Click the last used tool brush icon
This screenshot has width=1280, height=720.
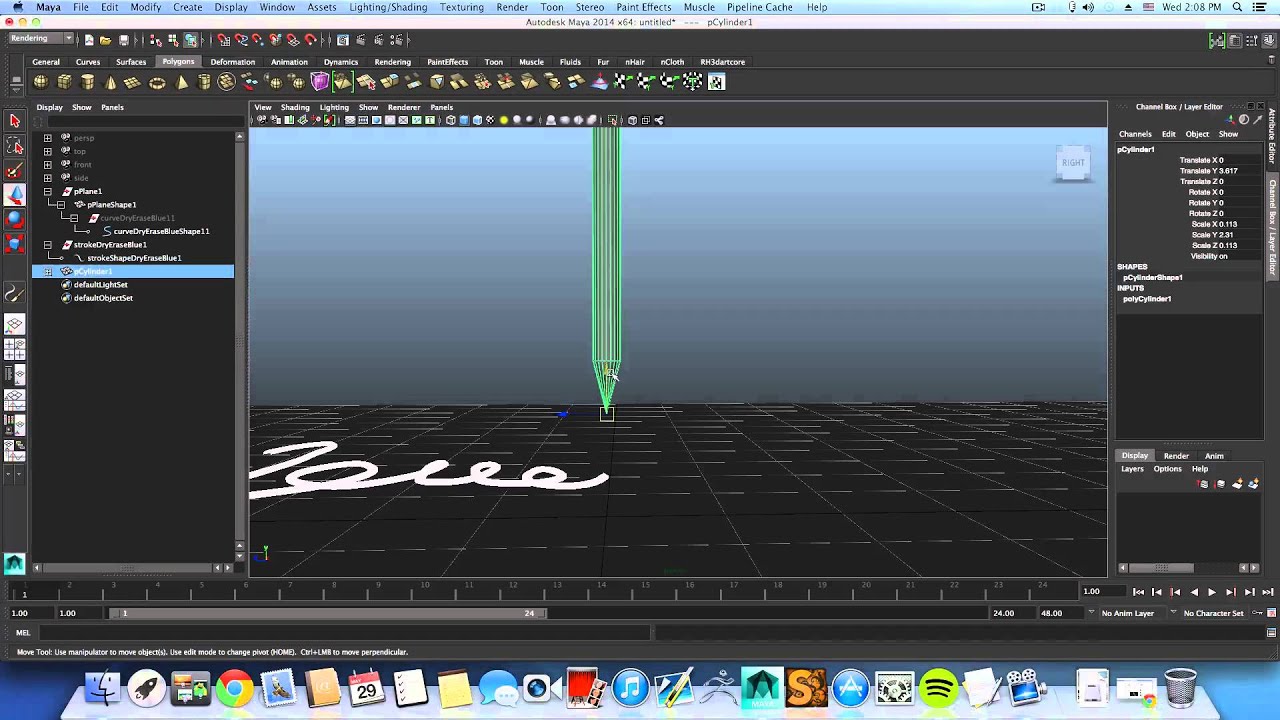pyautogui.click(x=14, y=294)
